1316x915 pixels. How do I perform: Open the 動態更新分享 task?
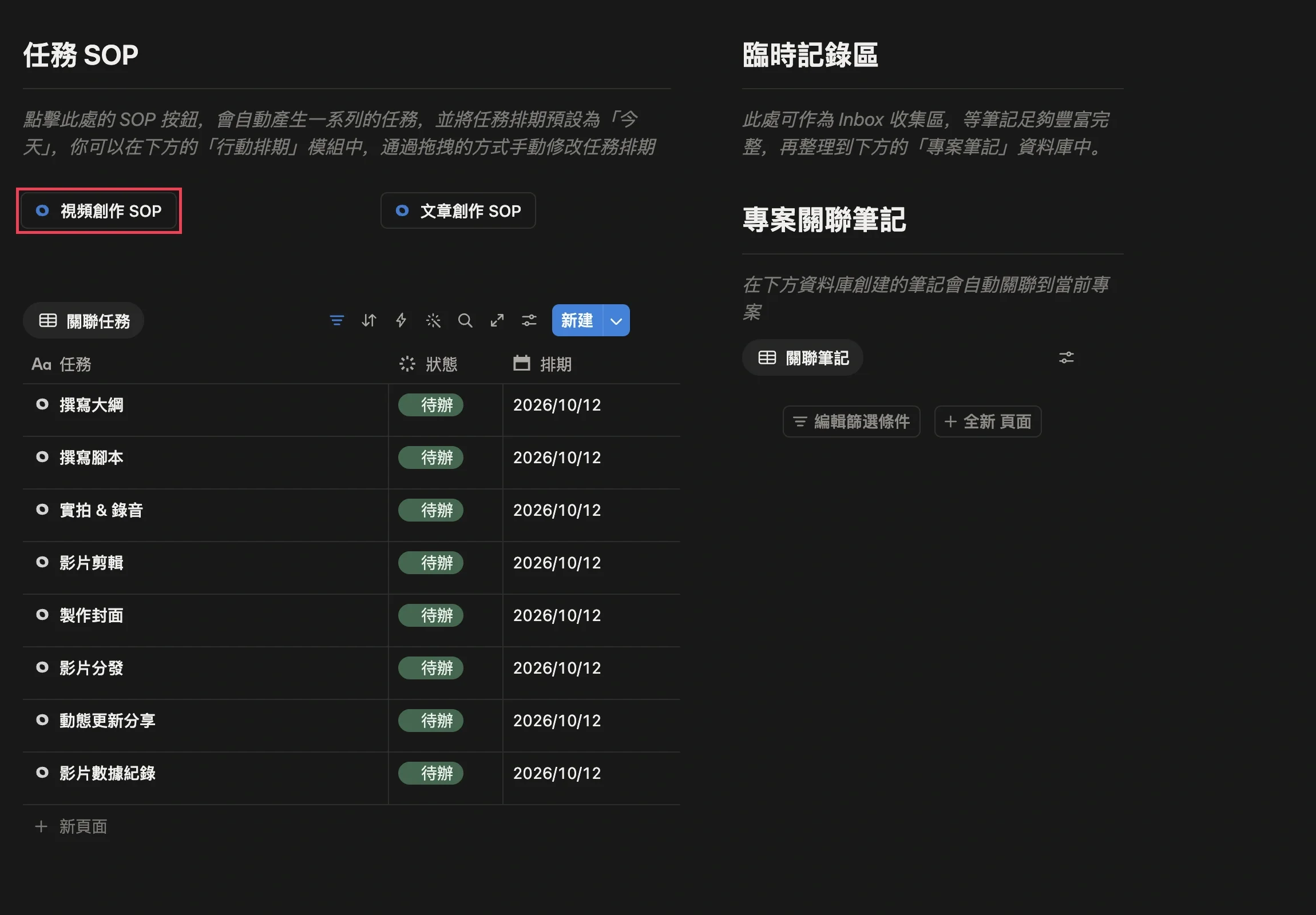click(107, 721)
